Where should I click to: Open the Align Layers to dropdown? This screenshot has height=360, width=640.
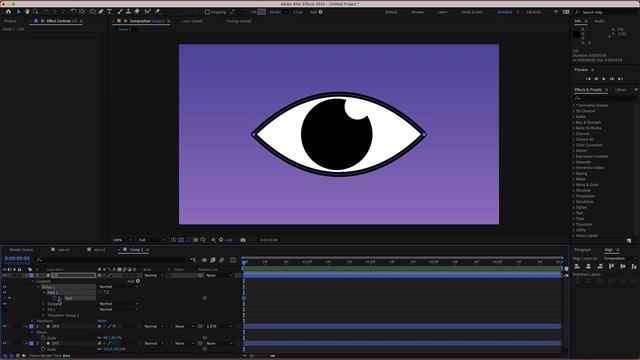click(619, 258)
